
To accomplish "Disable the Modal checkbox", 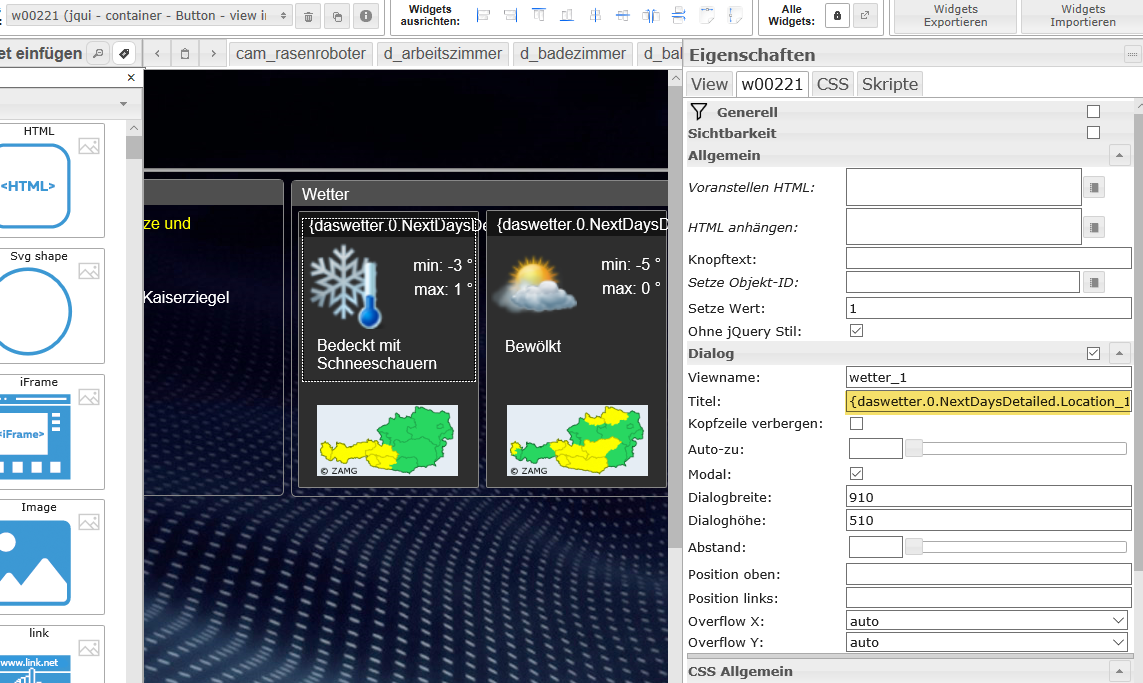I will click(x=856, y=473).
